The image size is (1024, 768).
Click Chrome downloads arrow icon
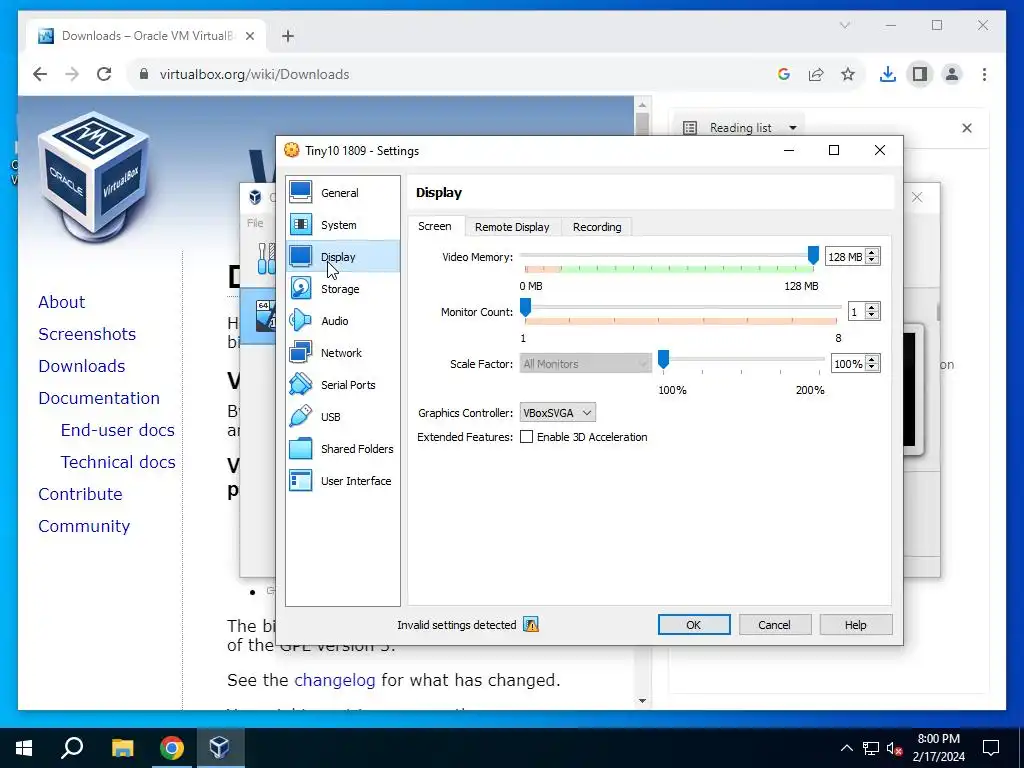[888, 74]
